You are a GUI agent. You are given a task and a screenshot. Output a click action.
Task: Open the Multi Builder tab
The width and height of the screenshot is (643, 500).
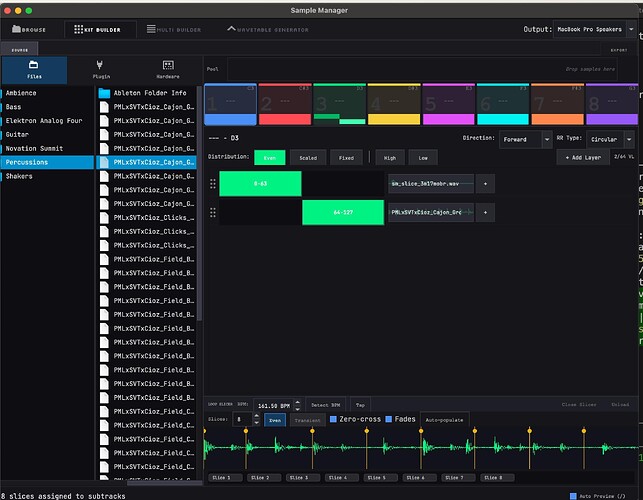174,30
